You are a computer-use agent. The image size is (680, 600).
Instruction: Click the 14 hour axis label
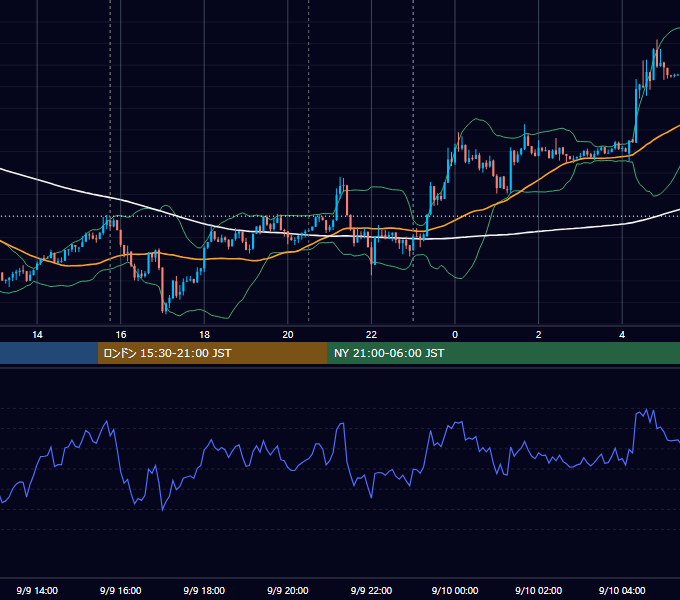pos(37,335)
